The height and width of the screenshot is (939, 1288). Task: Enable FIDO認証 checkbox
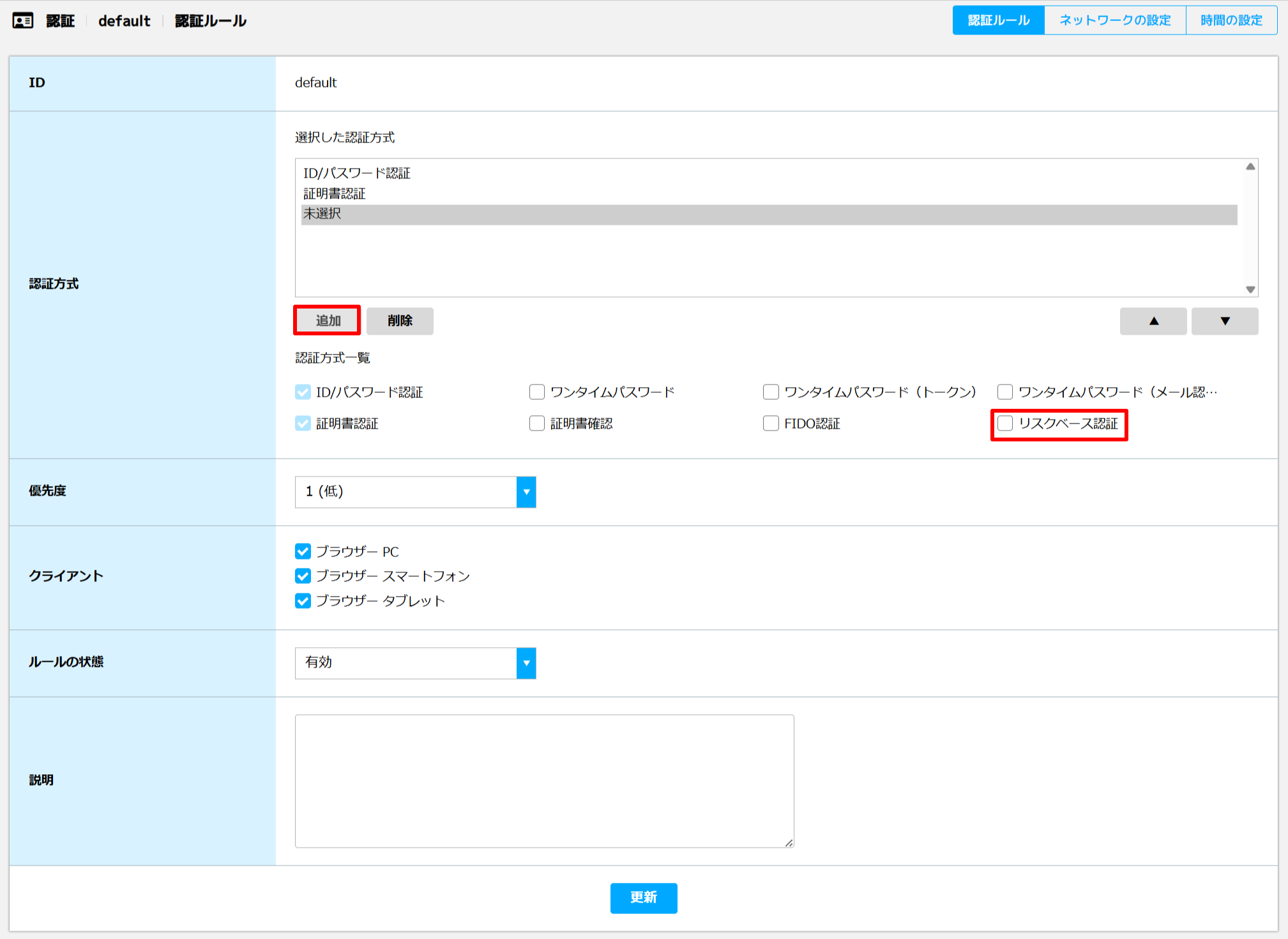pos(771,424)
